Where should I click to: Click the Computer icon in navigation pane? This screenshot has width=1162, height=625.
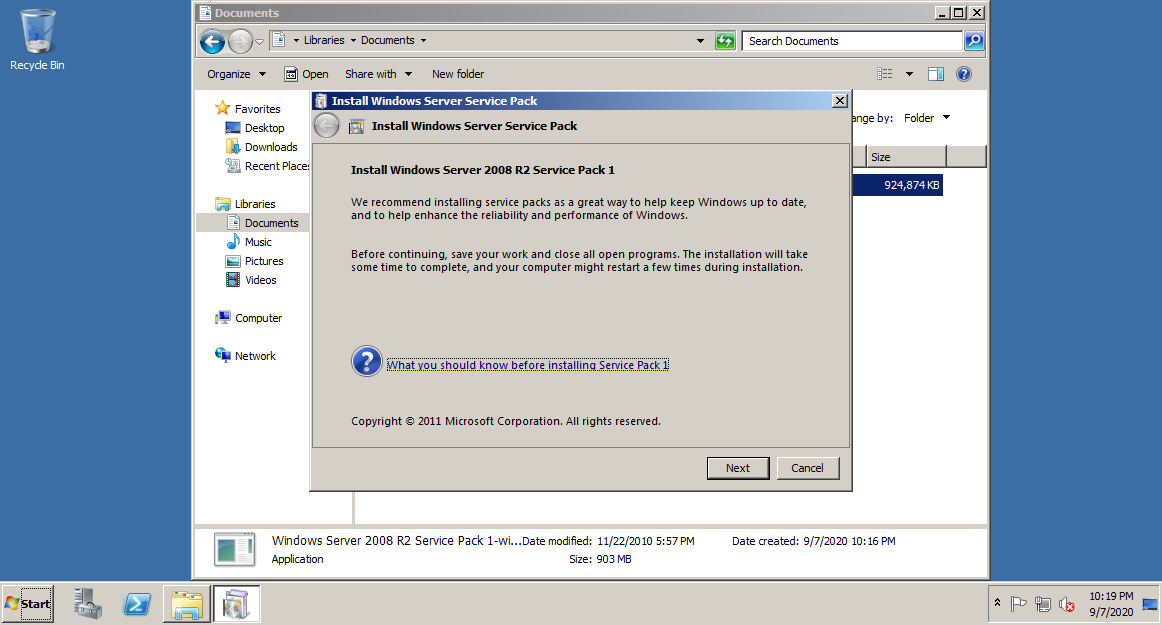coord(222,317)
